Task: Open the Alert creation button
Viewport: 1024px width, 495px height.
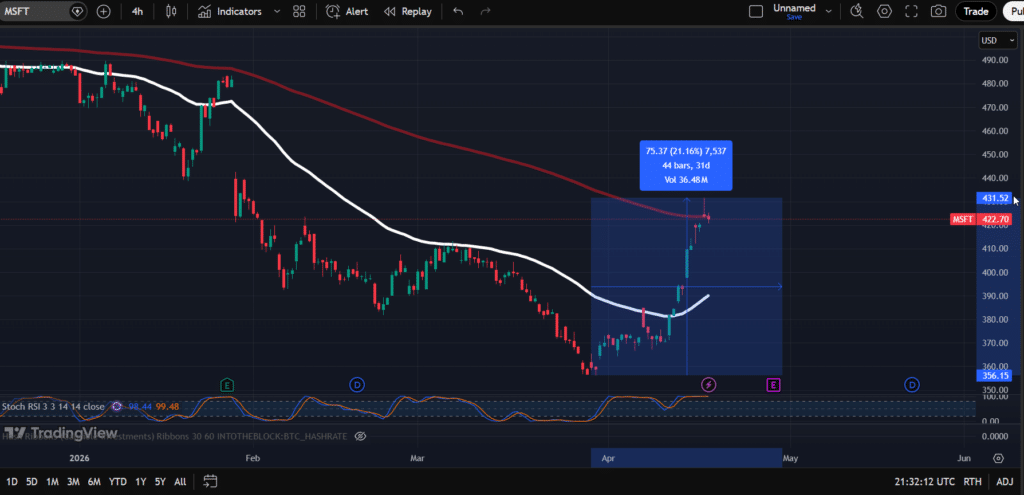Action: tap(349, 12)
